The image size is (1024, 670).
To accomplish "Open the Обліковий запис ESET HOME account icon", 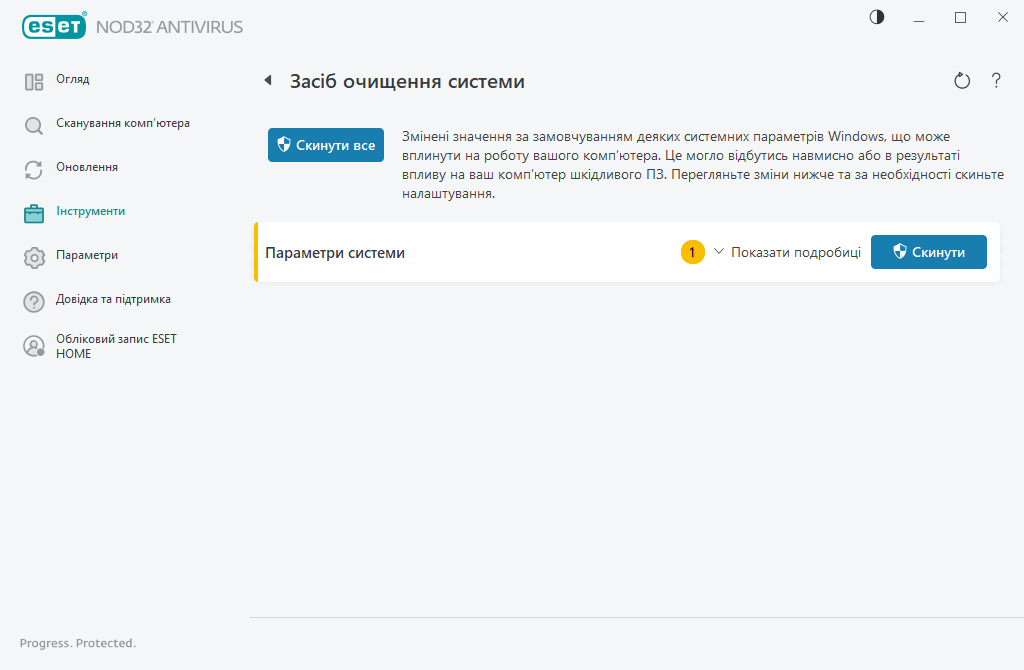I will (x=35, y=345).
